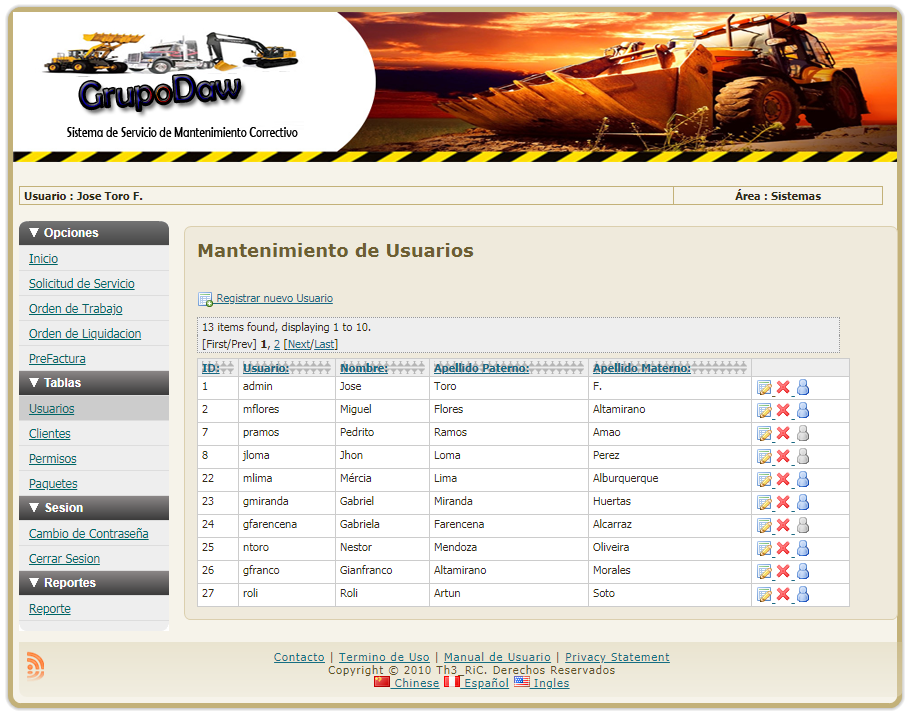Click the Last pagination link
The width and height of the screenshot is (909, 717).
tap(324, 344)
